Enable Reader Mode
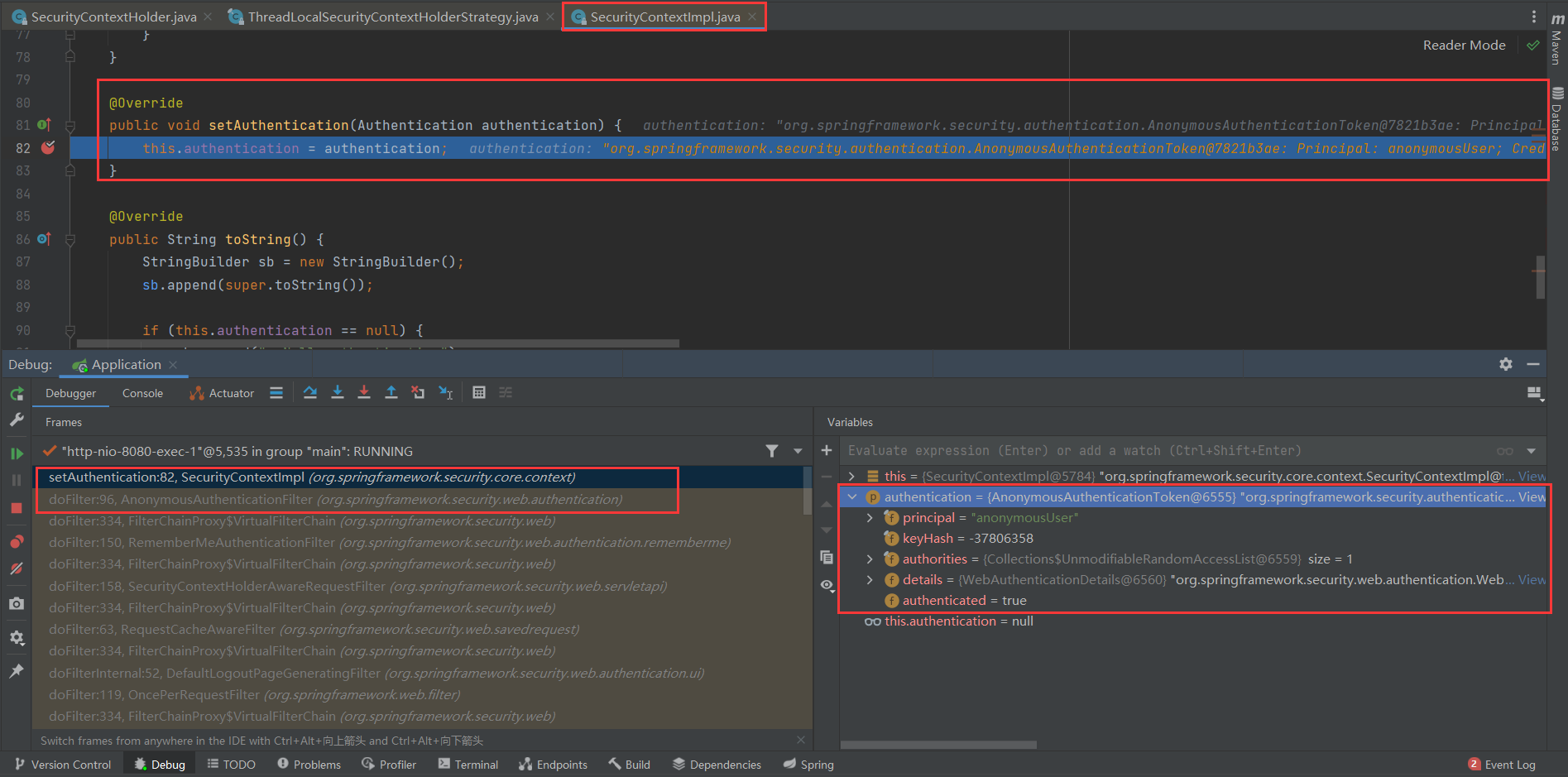This screenshot has height=777, width=1568. 1463,45
